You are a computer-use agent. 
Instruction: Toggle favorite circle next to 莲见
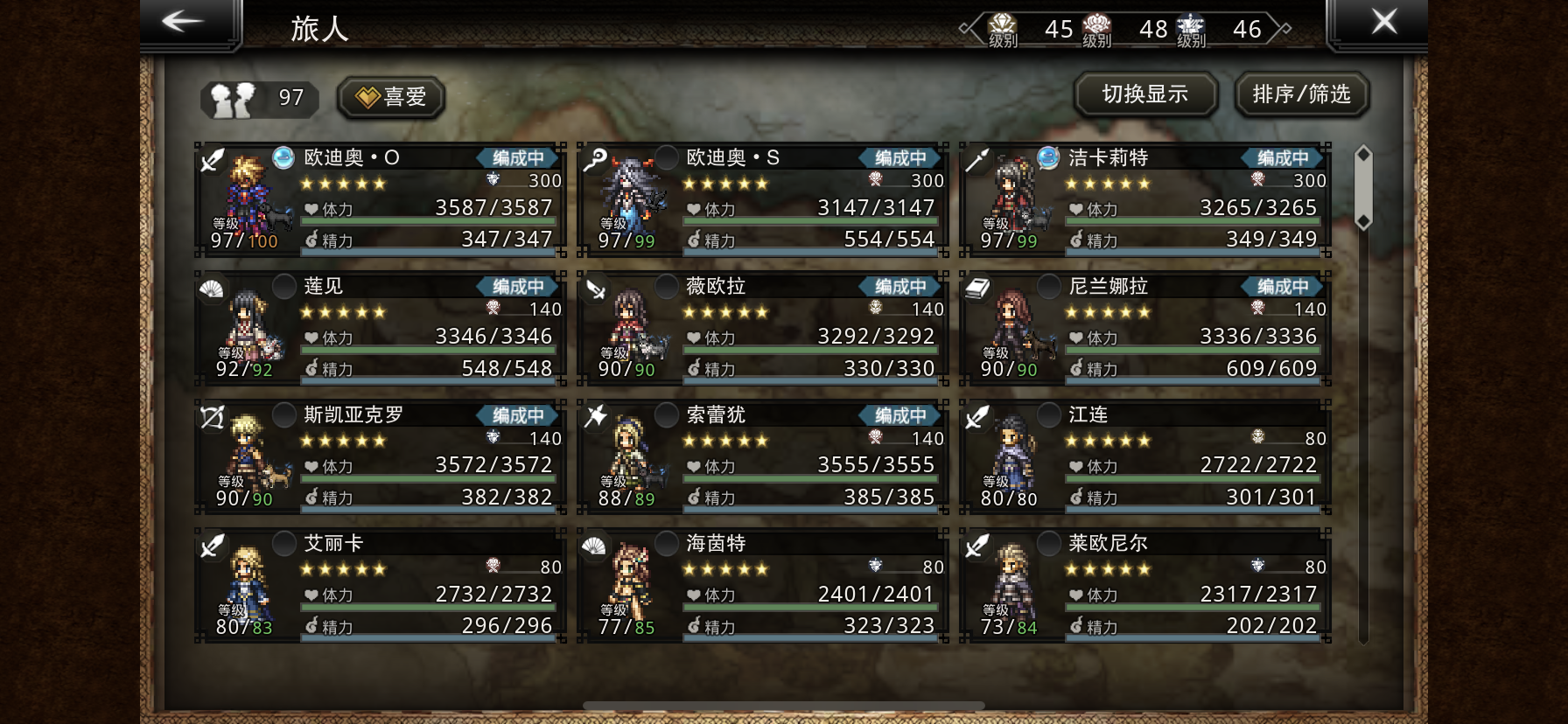(283, 286)
